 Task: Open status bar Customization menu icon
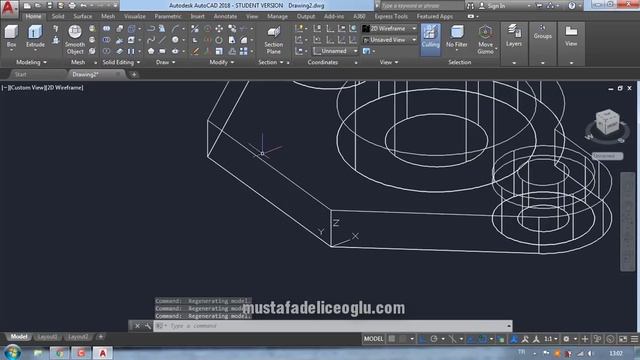pos(635,339)
